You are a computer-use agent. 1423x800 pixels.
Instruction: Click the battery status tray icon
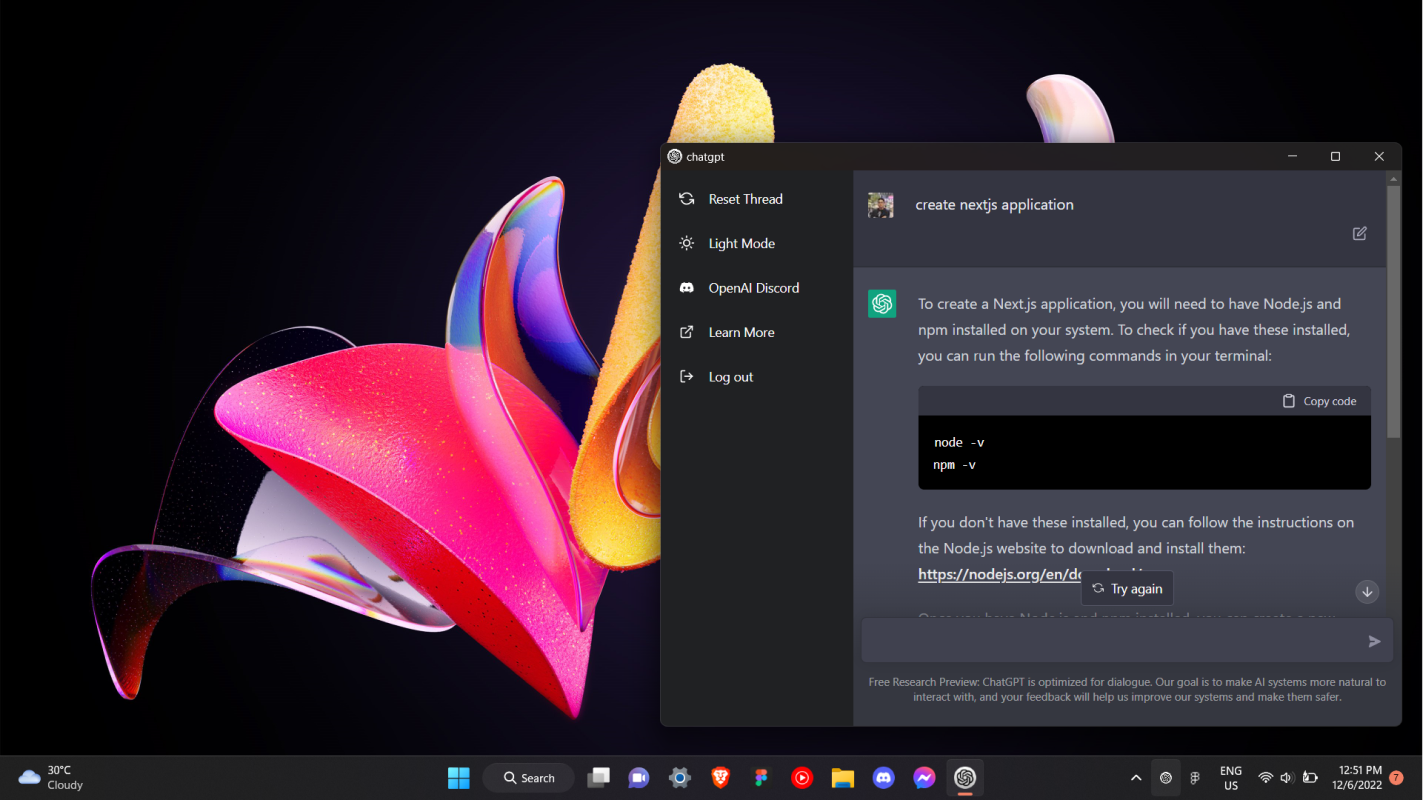tap(1311, 778)
